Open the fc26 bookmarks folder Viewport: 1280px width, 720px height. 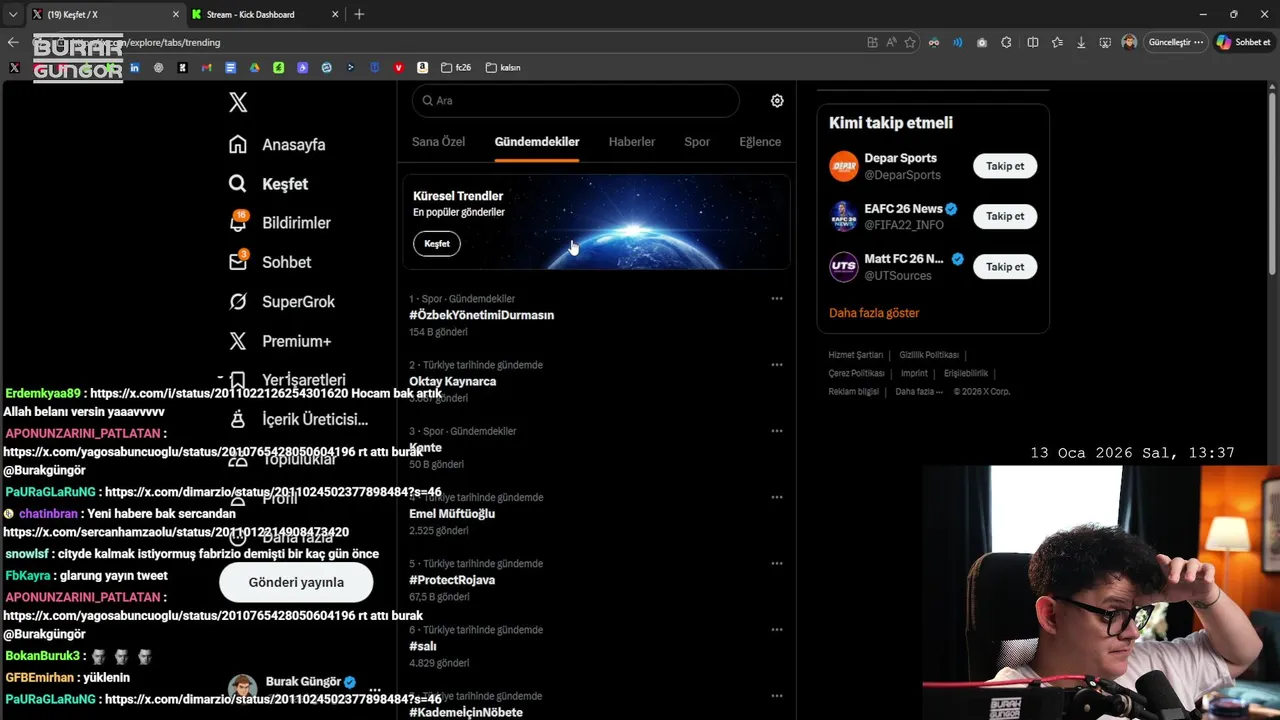[455, 68]
